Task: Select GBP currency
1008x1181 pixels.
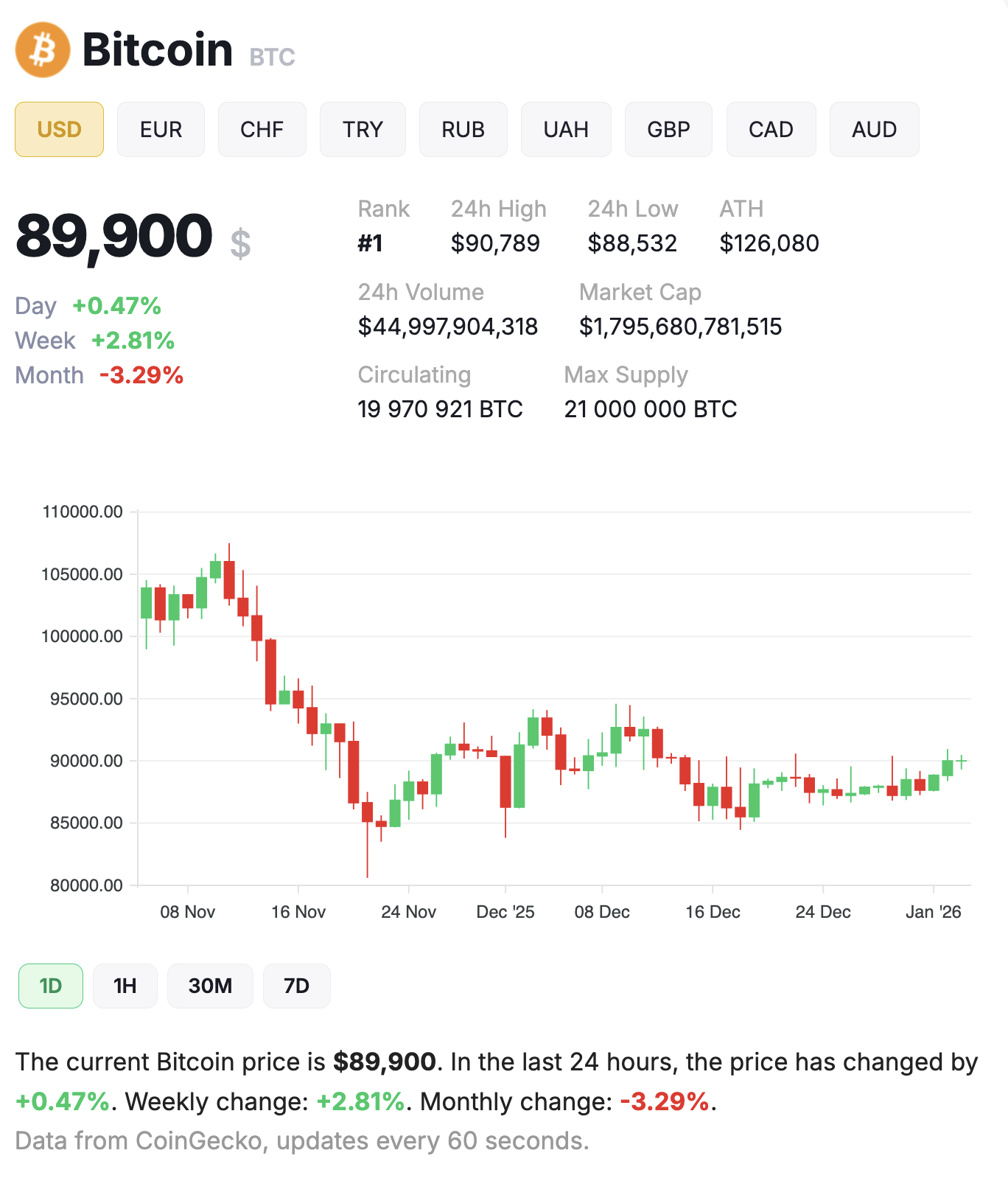Action: [x=668, y=129]
